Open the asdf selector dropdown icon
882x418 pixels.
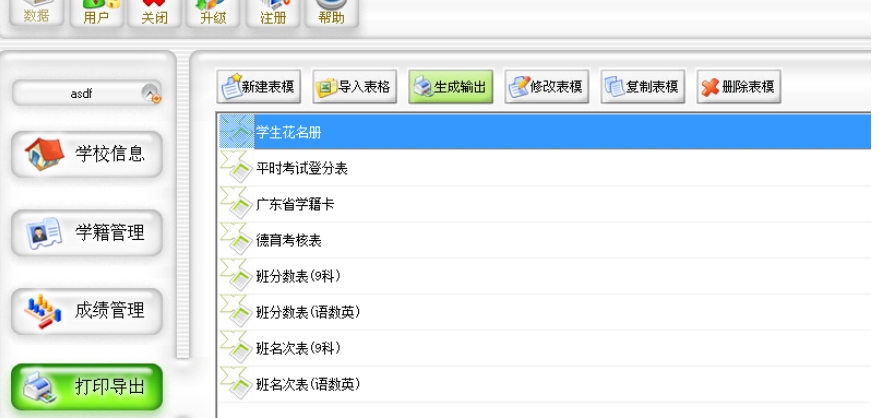[151, 93]
